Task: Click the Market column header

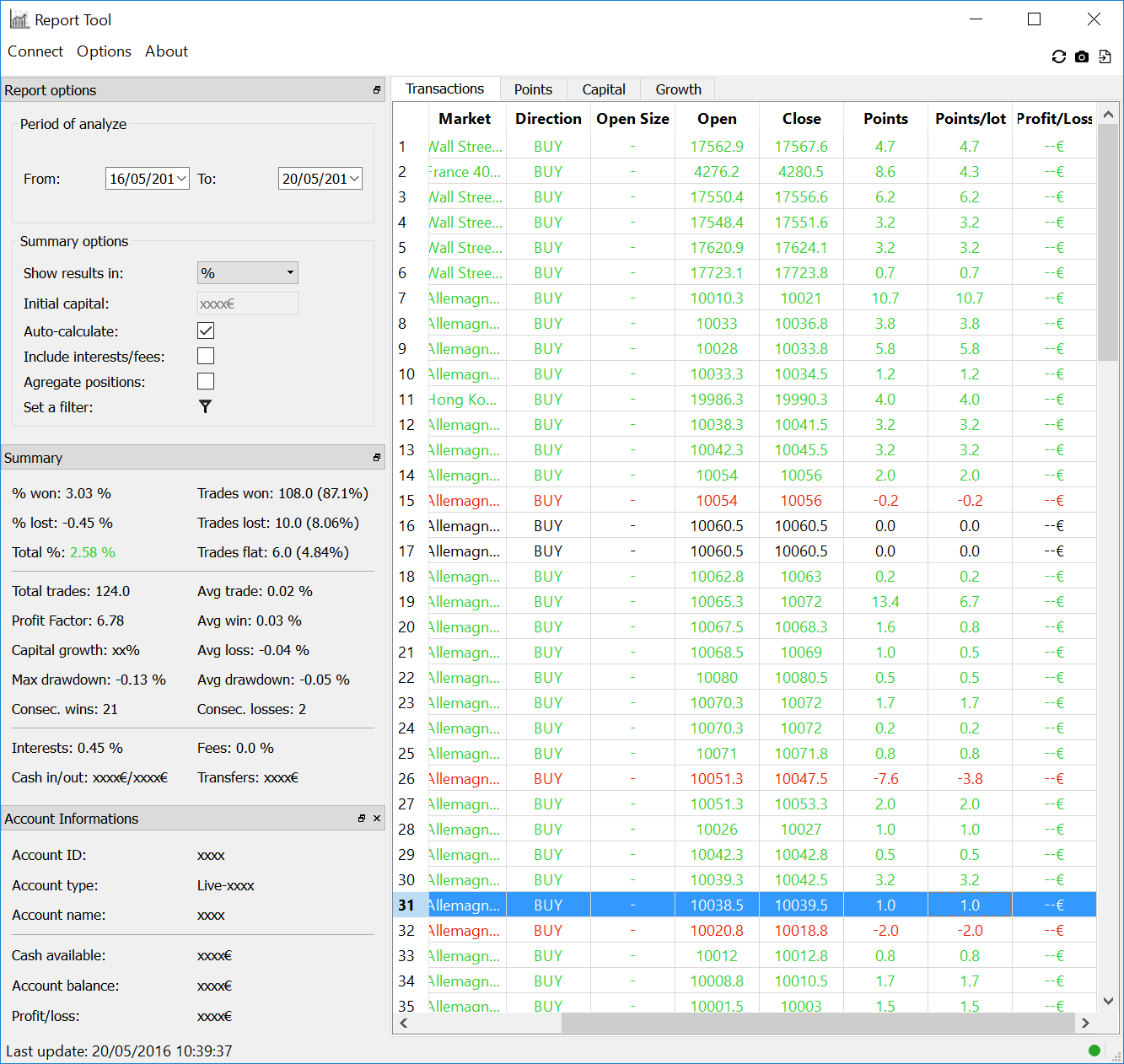Action: [464, 119]
